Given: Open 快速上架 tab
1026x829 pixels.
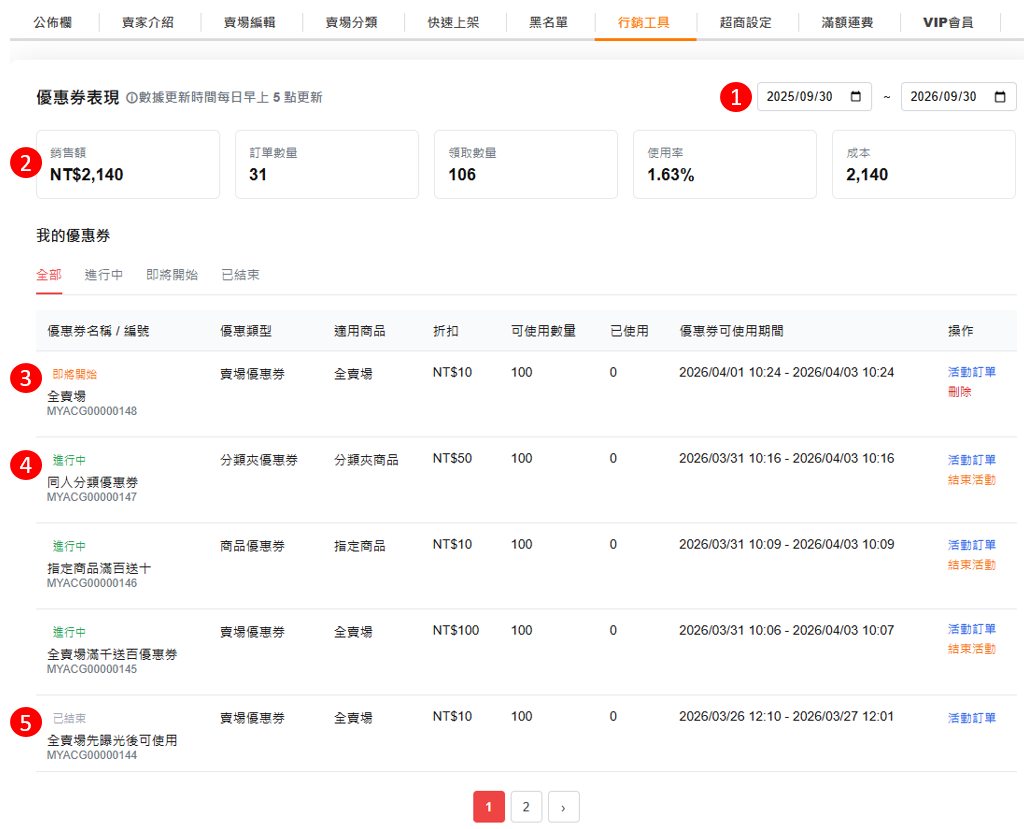Looking at the screenshot, I should 453,22.
